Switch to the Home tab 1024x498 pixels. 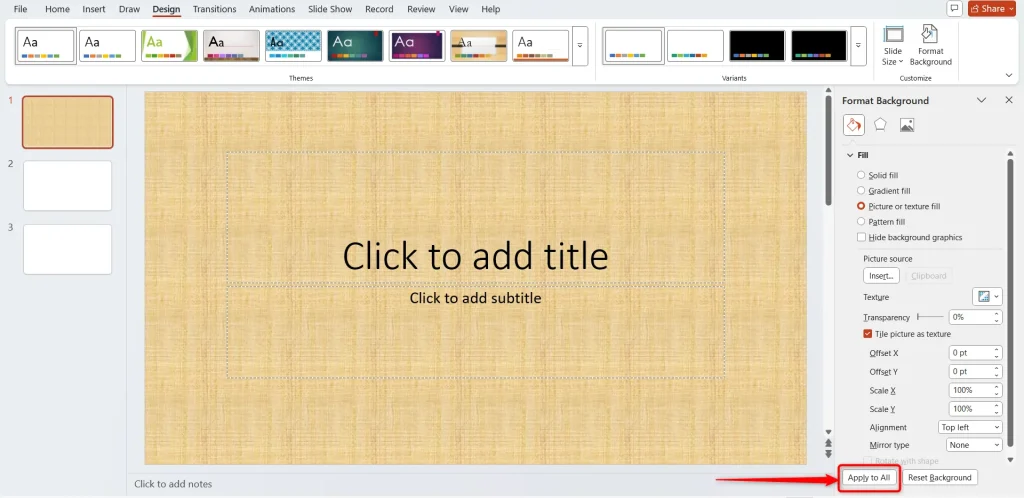point(57,9)
